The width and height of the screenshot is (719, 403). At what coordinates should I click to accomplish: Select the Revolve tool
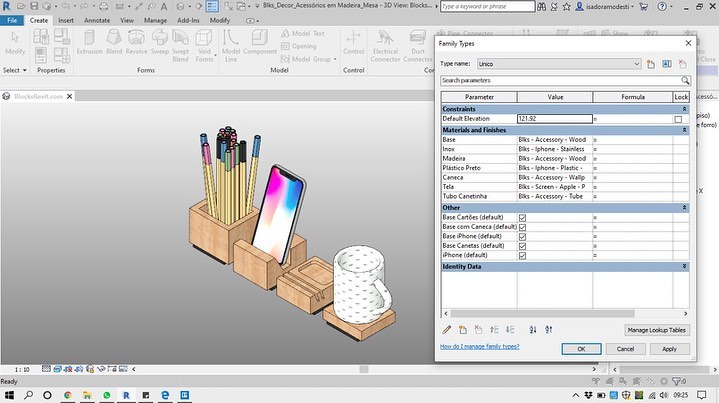136,42
